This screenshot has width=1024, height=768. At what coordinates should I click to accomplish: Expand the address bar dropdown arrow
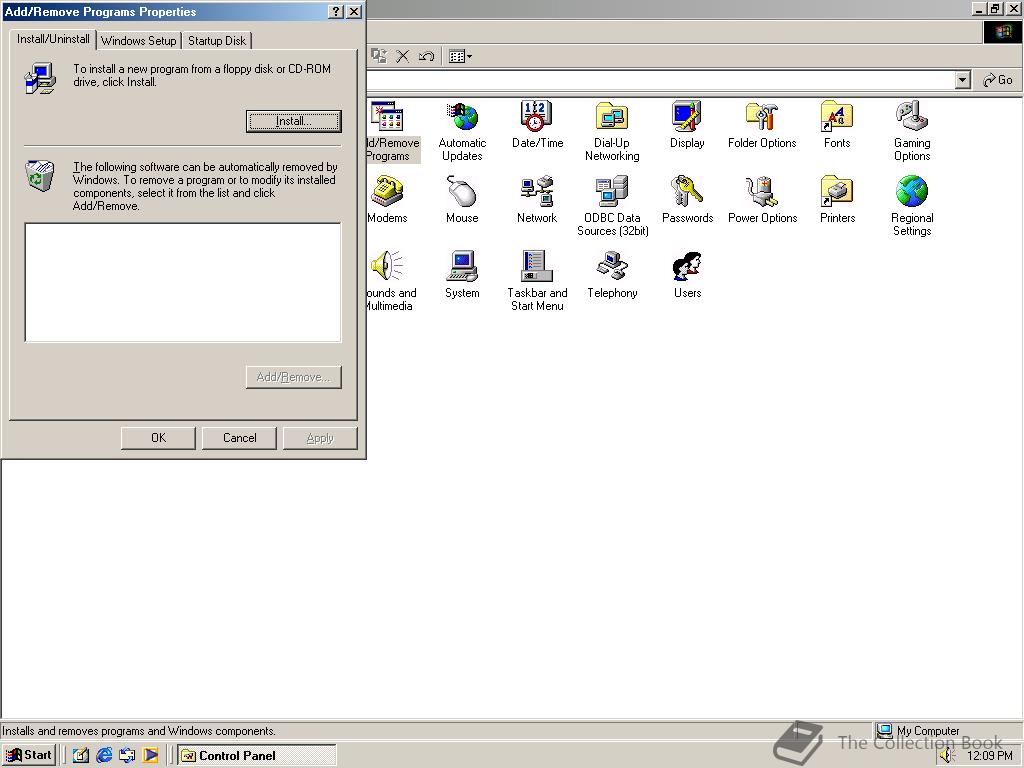[962, 80]
